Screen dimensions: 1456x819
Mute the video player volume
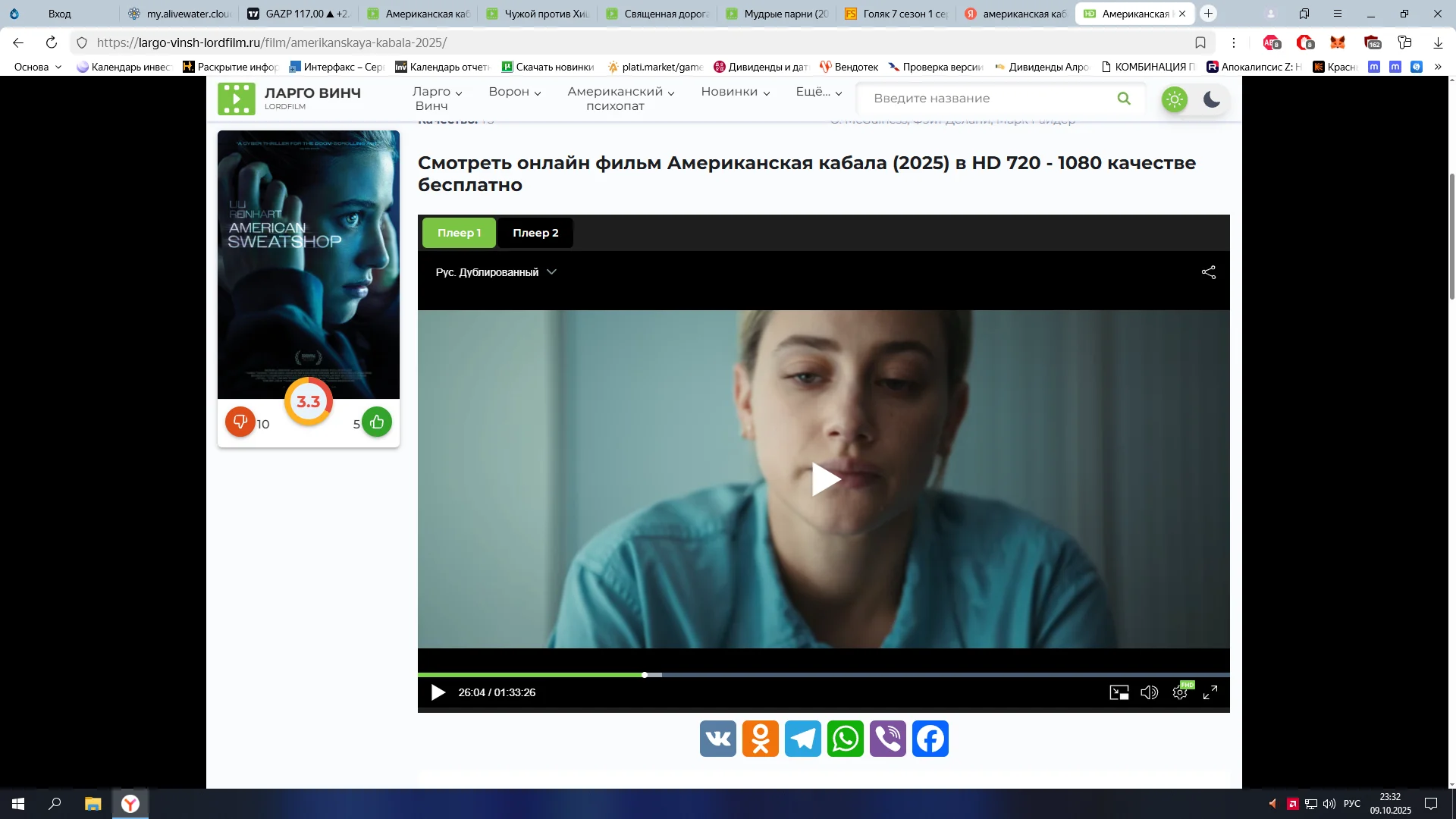click(1149, 692)
